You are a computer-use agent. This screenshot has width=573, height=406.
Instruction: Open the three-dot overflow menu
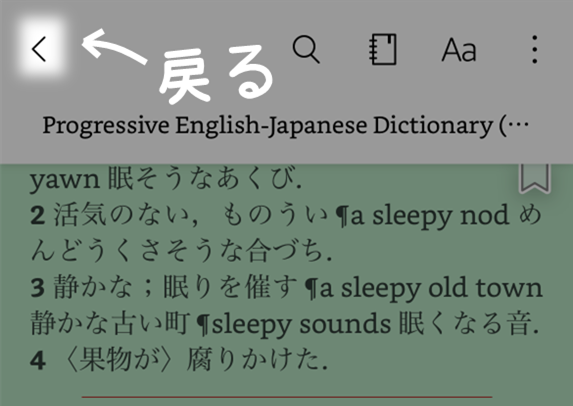pos(535,49)
